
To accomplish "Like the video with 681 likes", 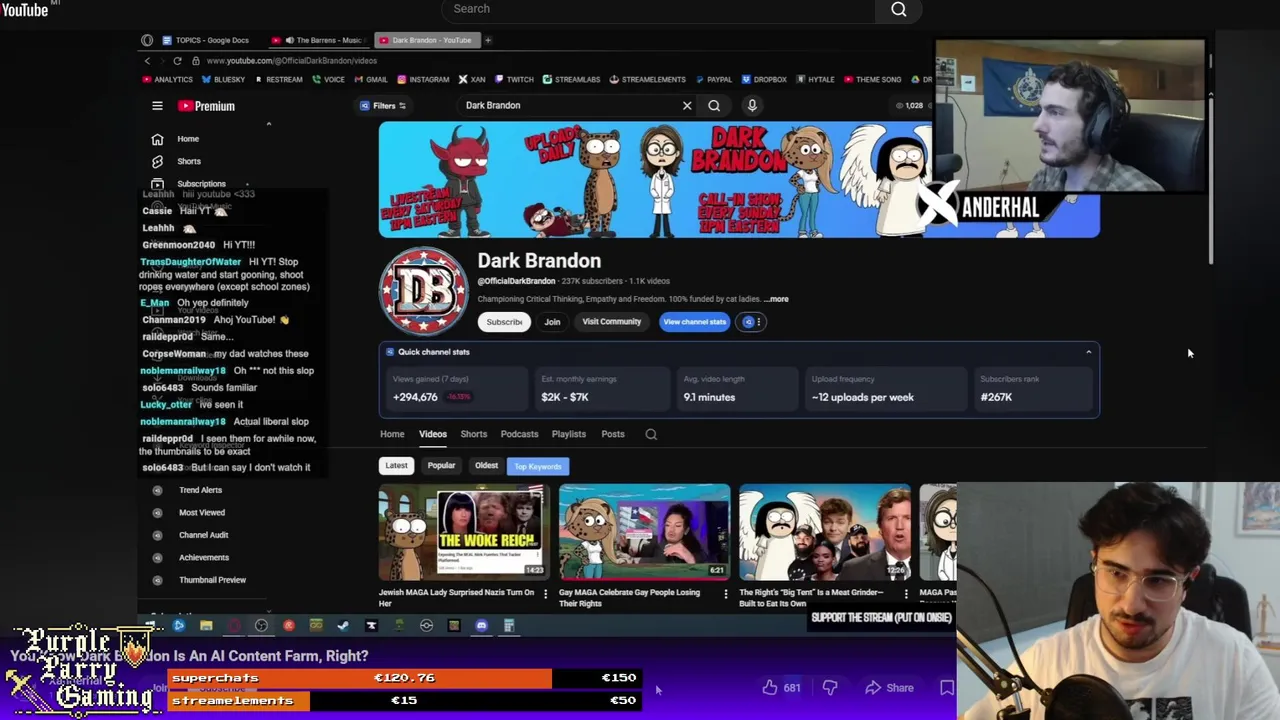I will tap(781, 688).
